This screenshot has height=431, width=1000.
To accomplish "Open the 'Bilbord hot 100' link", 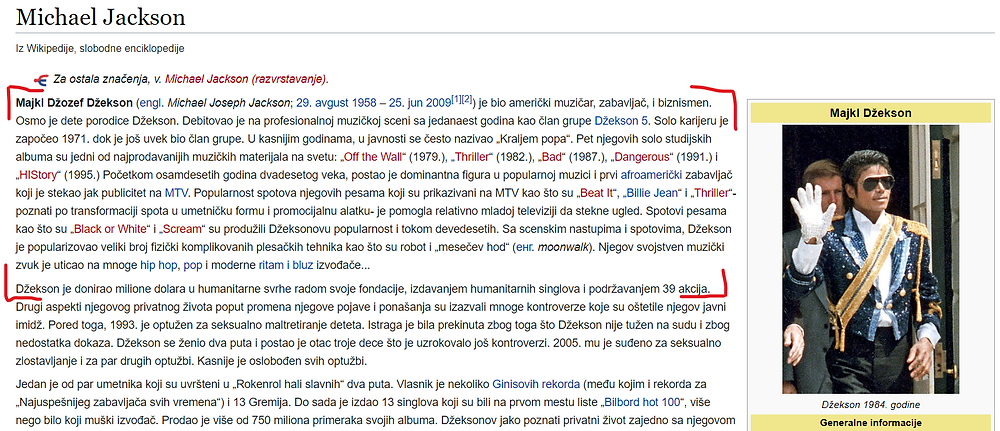I will coord(642,402).
